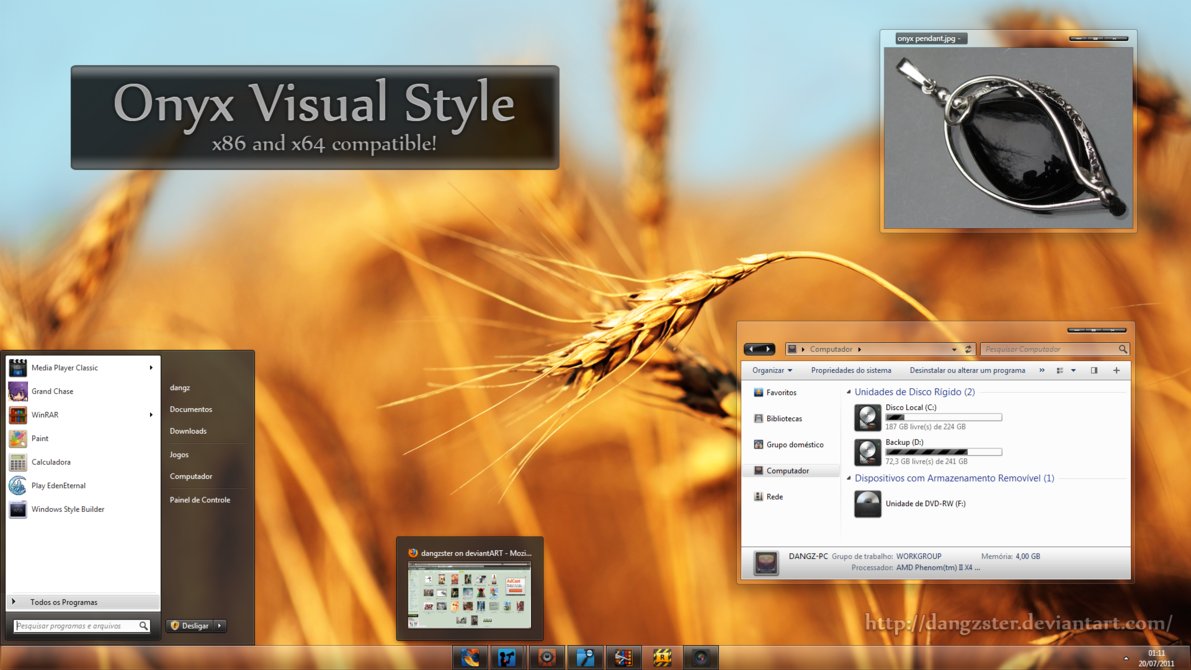Refresh the Computador window with the refresh icon
This screenshot has width=1191, height=670.
click(968, 348)
